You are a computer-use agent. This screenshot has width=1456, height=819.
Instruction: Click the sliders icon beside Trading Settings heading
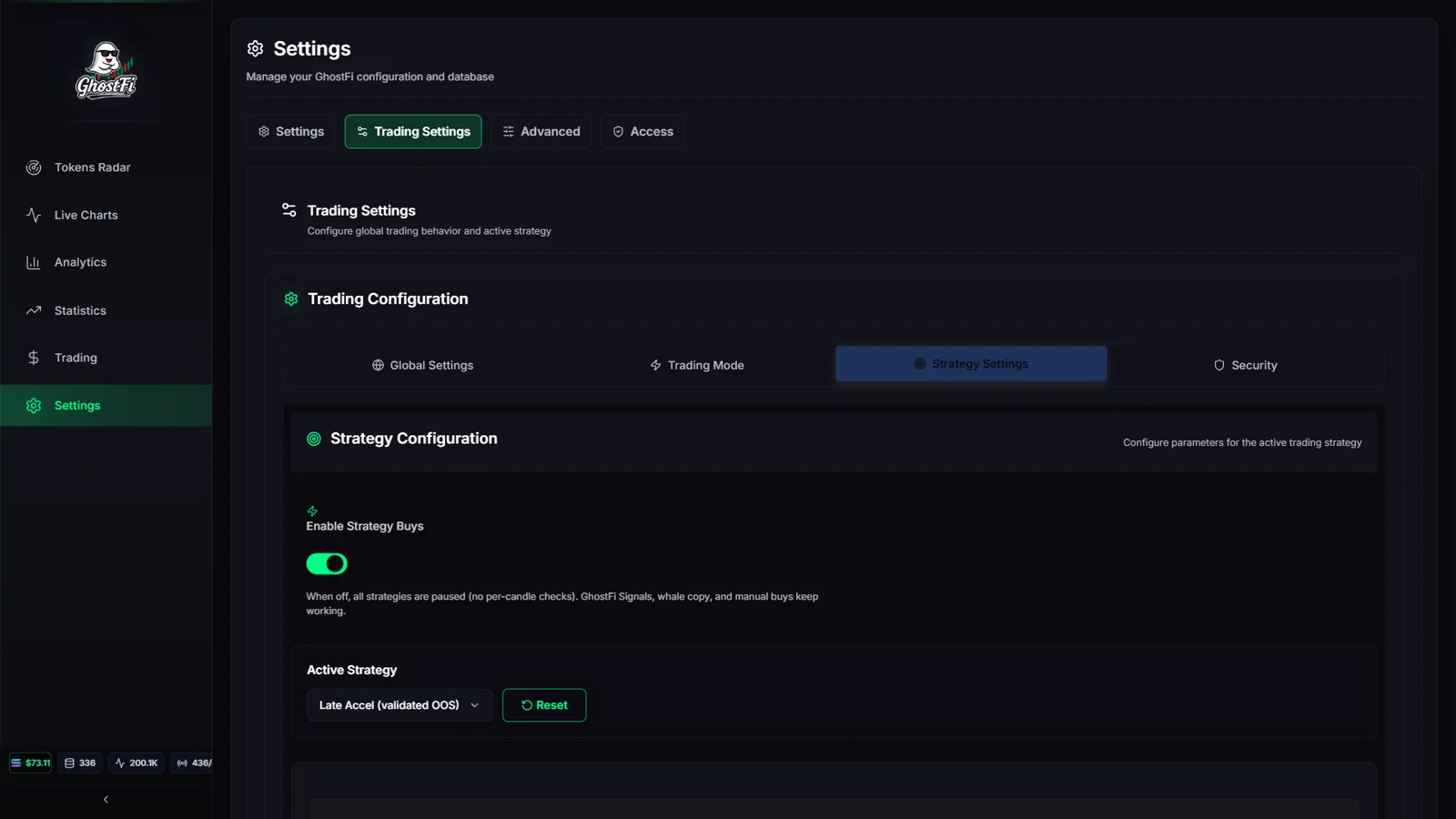pos(289,210)
